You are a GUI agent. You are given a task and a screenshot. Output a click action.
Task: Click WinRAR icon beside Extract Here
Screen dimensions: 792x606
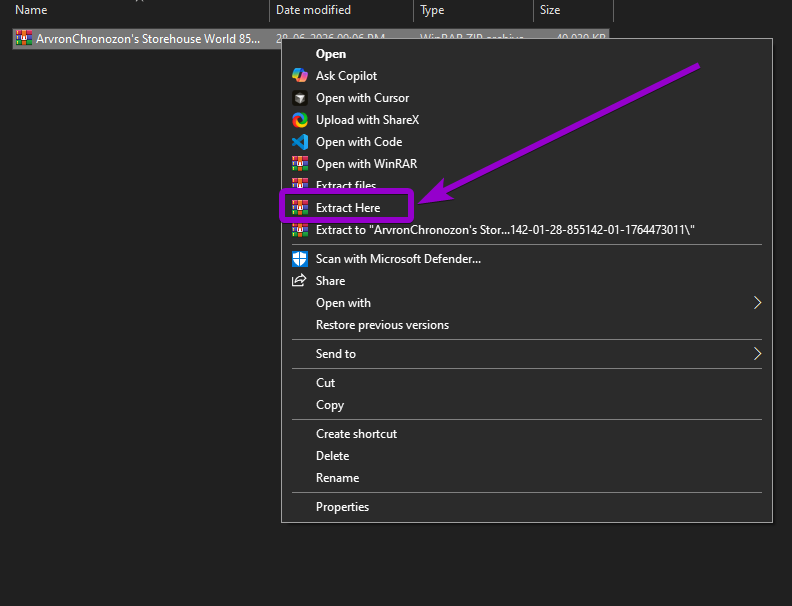click(x=300, y=208)
